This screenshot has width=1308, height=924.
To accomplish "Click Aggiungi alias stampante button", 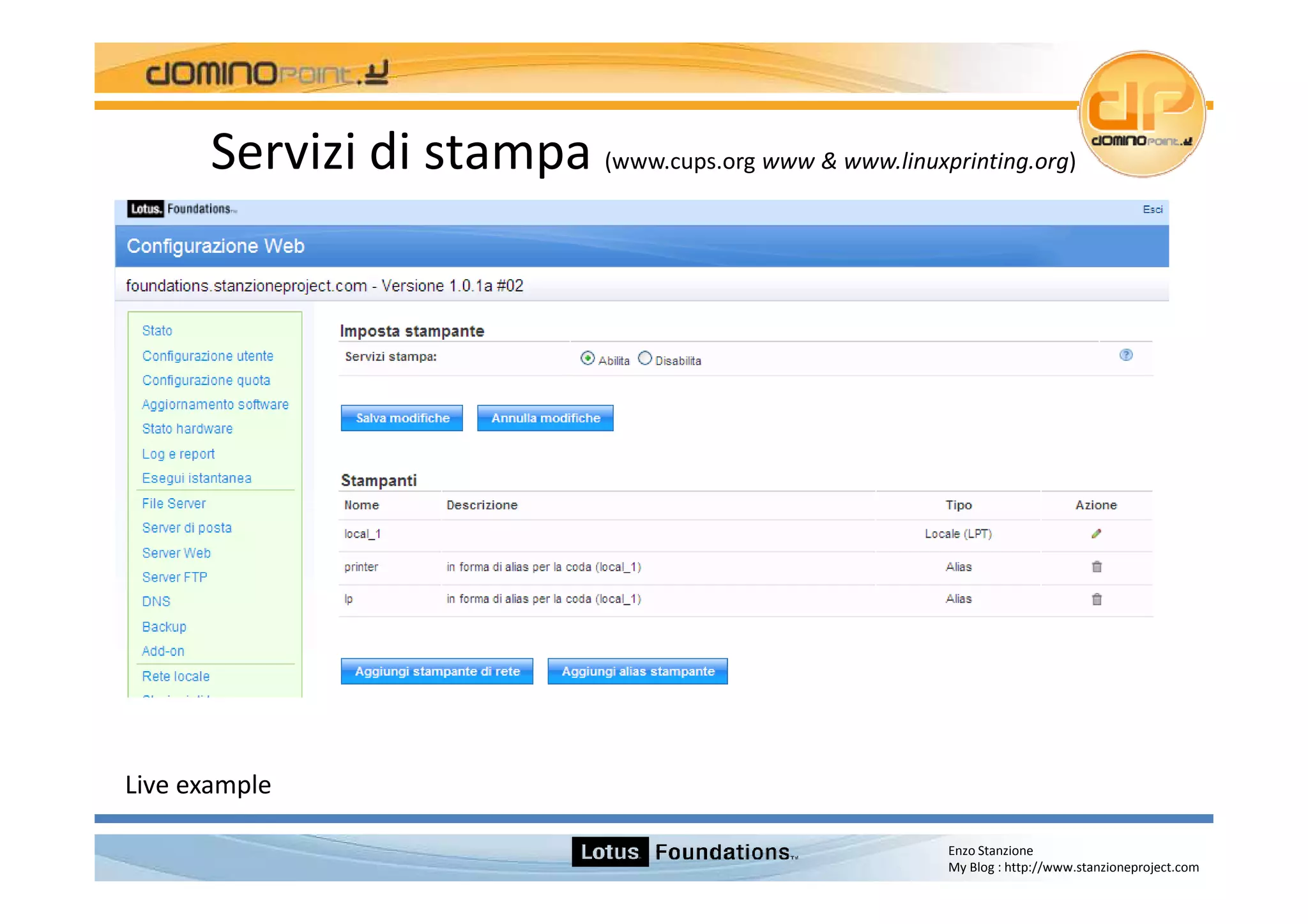I will pyautogui.click(x=637, y=671).
